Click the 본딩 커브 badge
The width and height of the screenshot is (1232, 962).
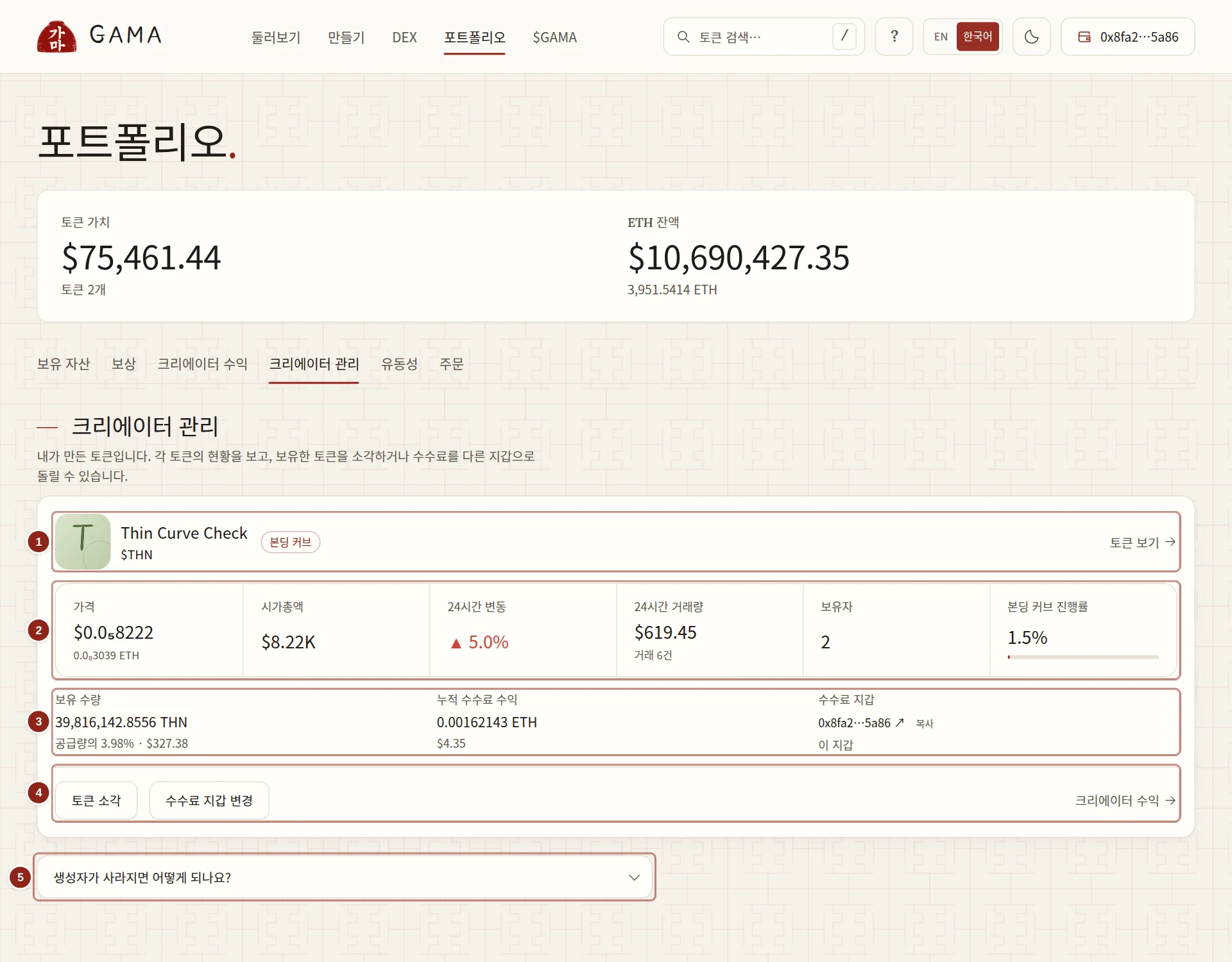coord(290,542)
